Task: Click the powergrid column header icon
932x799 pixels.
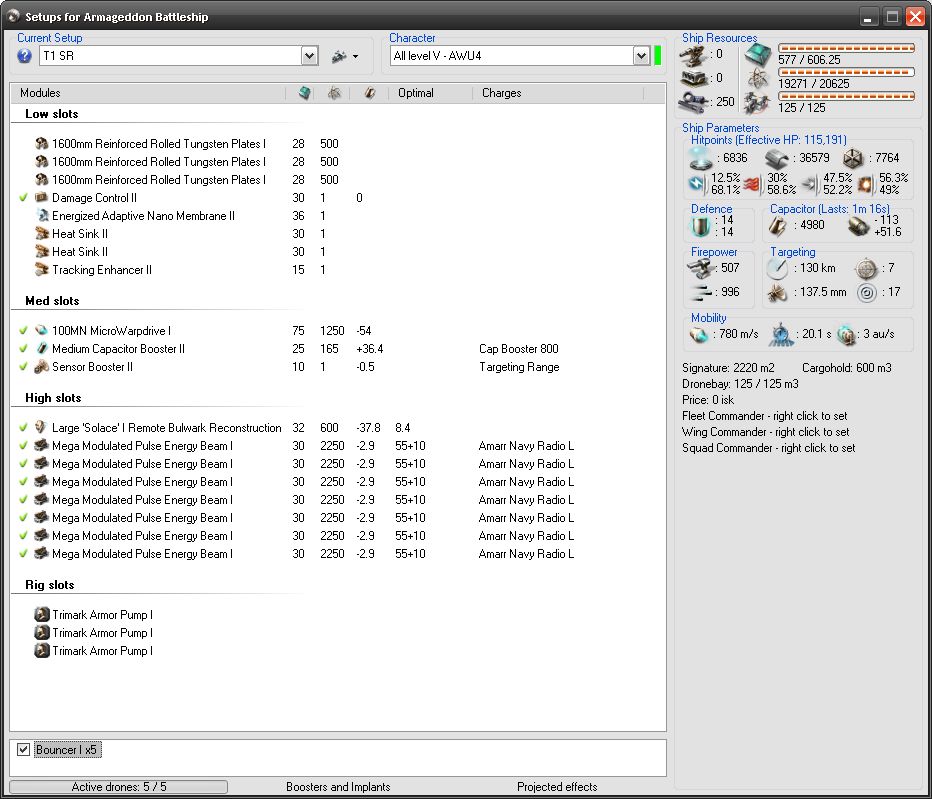Action: 335,93
